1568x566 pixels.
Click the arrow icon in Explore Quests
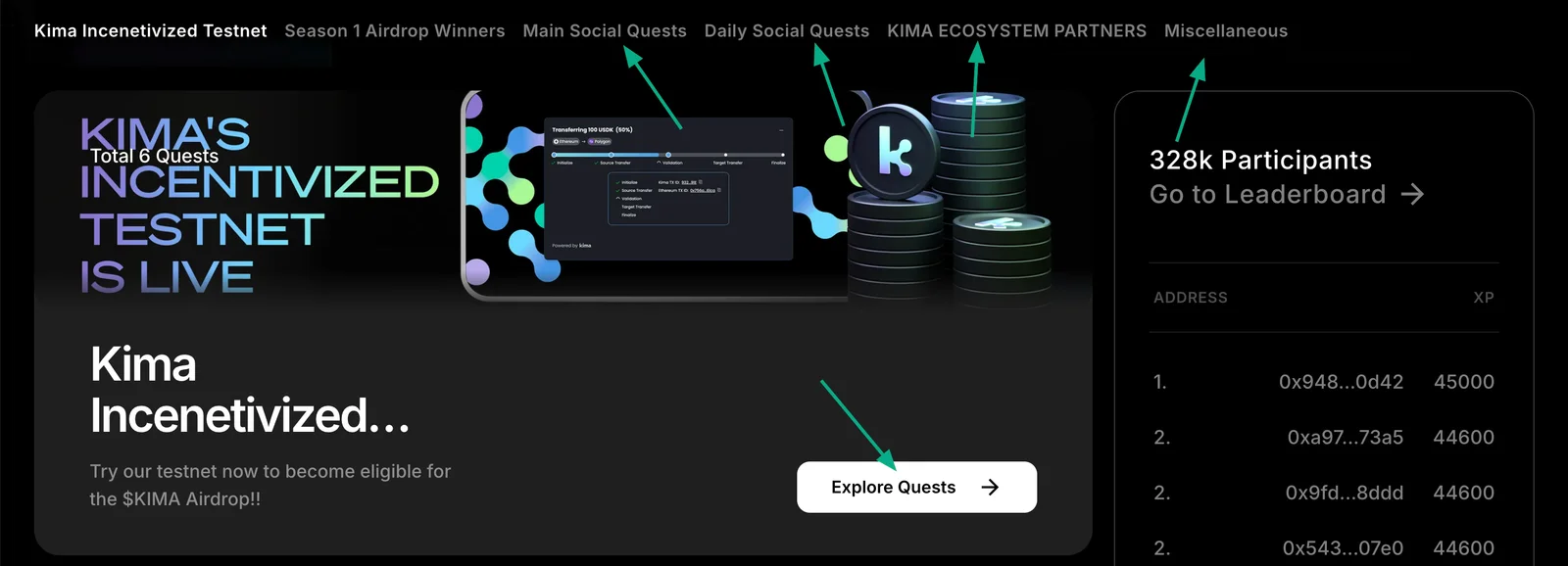tap(990, 487)
